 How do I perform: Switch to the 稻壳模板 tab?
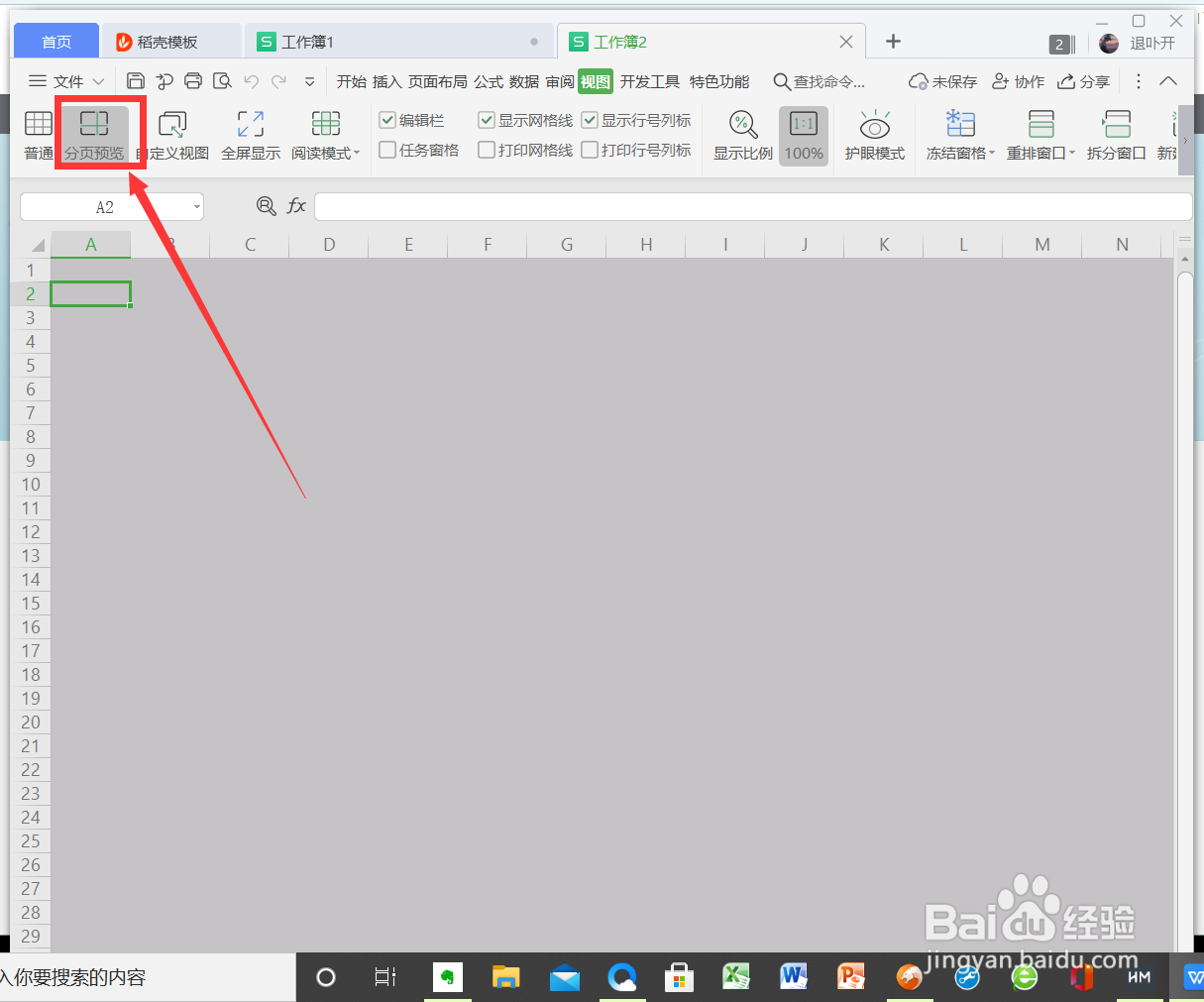[x=171, y=42]
